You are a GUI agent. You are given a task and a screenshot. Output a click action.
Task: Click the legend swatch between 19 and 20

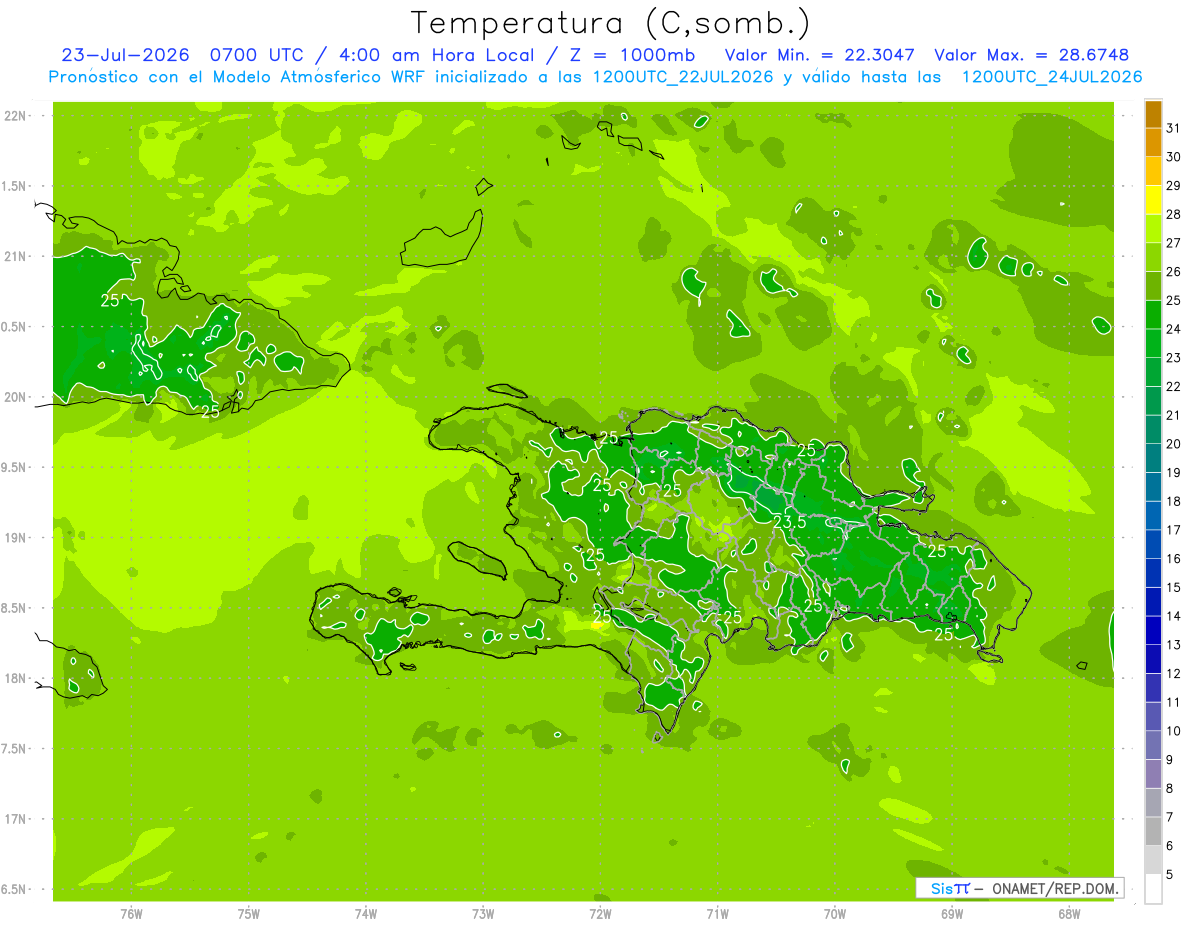point(1153,459)
